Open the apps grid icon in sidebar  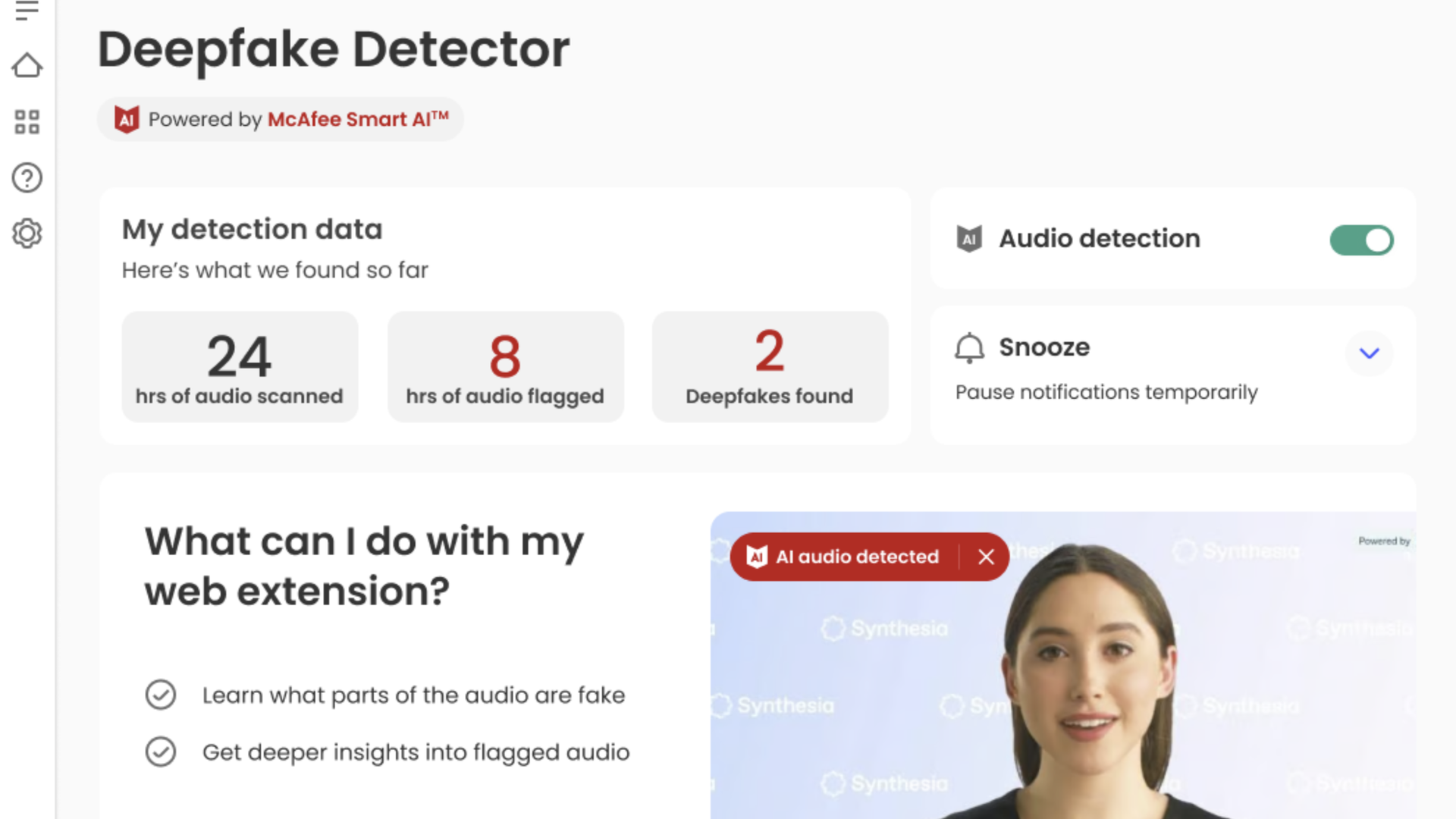tap(27, 121)
